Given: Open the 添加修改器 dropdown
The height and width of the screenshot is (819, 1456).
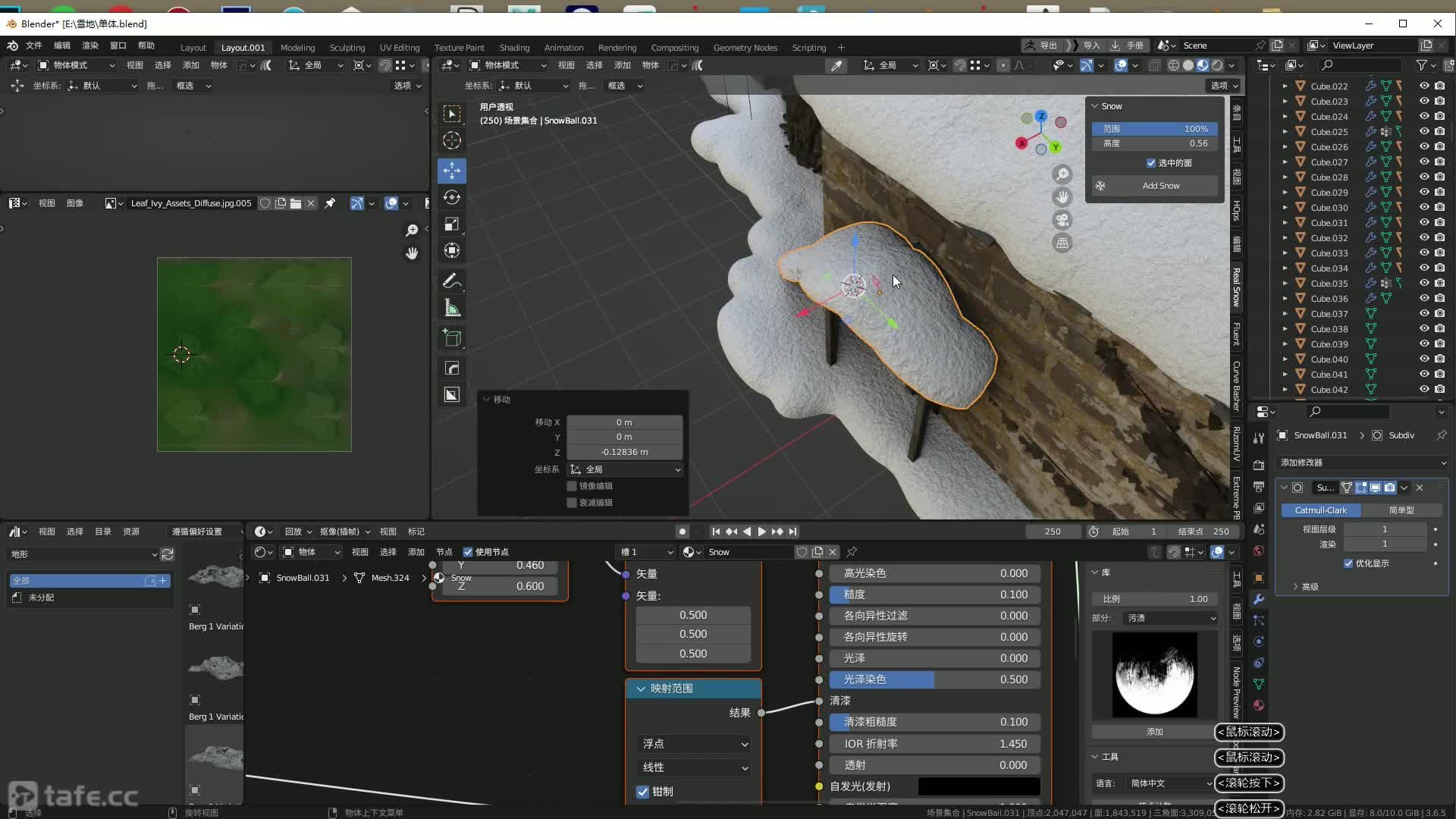Looking at the screenshot, I should click(1363, 463).
